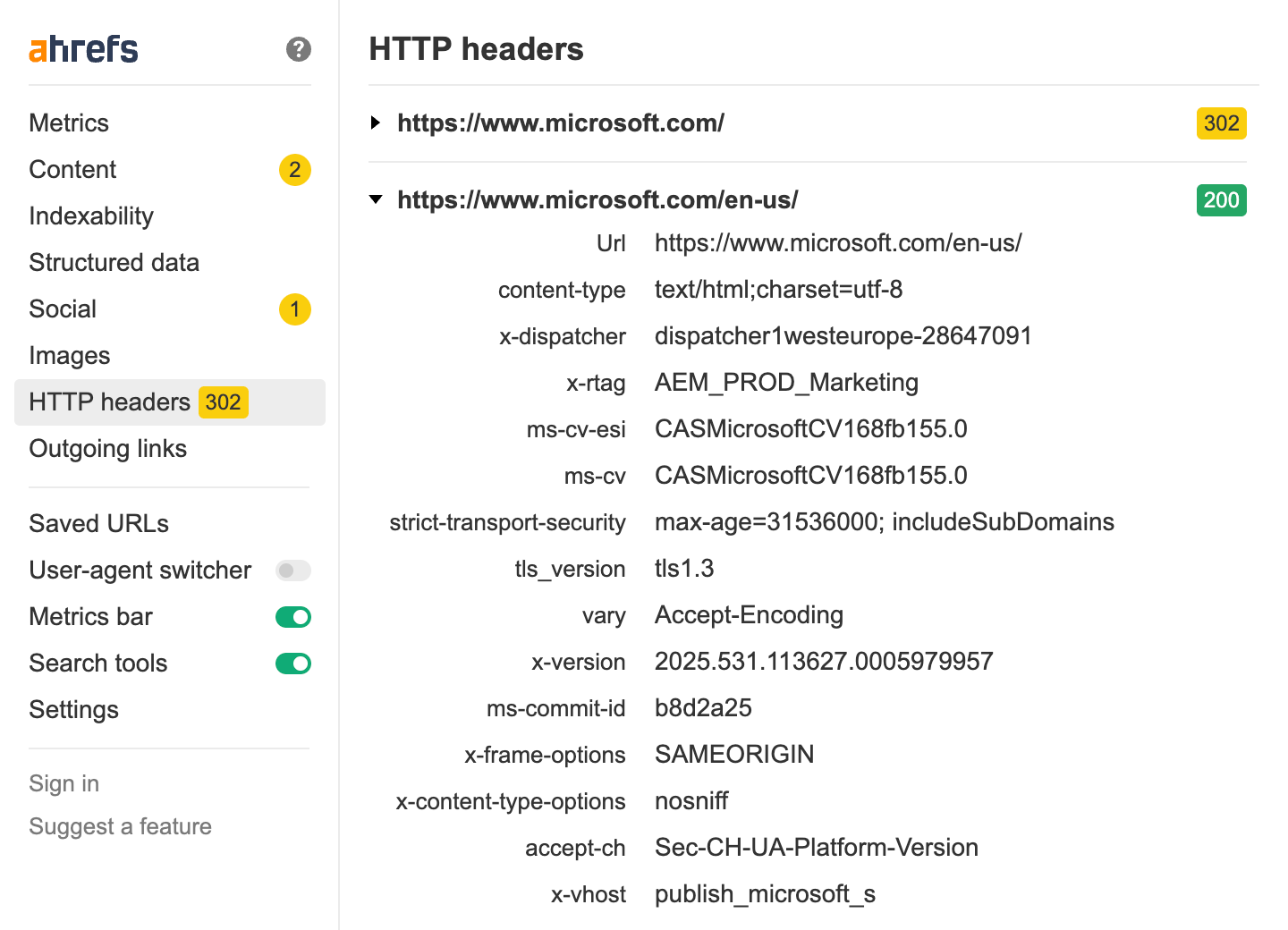Click the strict-transport-security max-age value
Viewport: 1288px width, 930px height.
[885, 522]
